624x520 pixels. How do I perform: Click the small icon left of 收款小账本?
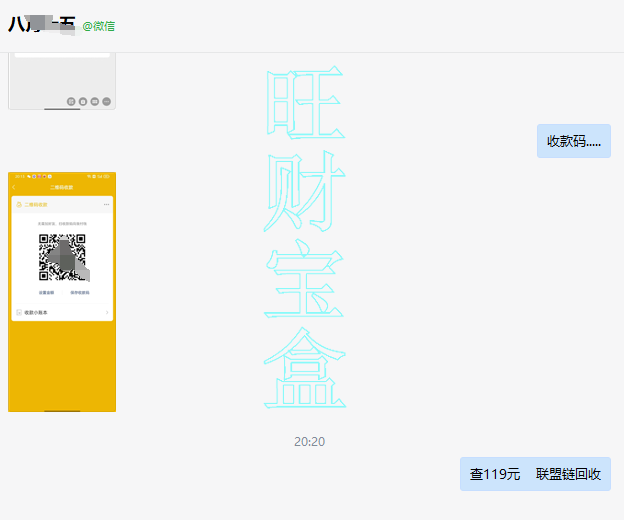pyautogui.click(x=19, y=312)
